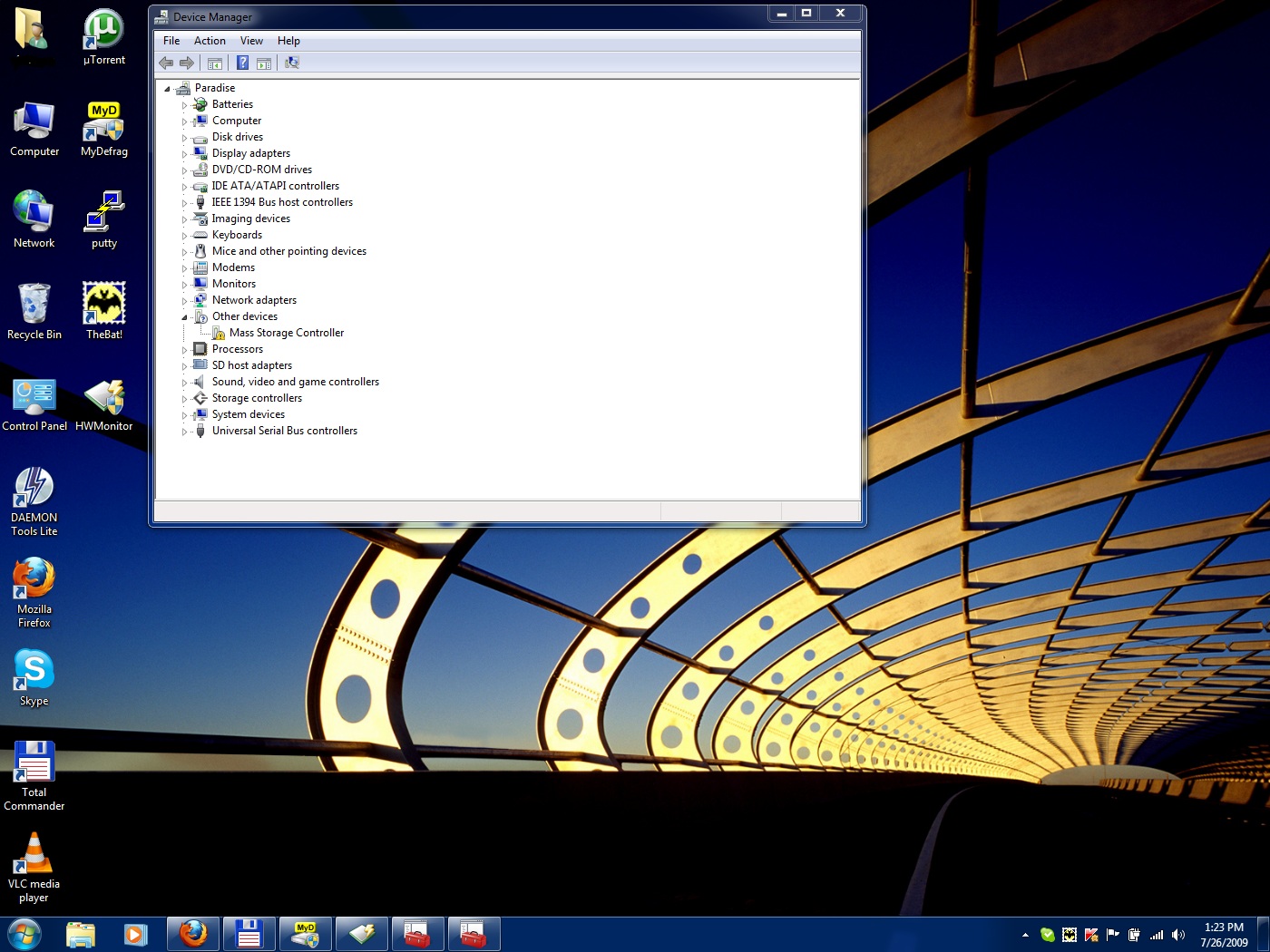The image size is (1270, 952).
Task: Click Scan for hardware changes toolbar icon
Action: [x=292, y=63]
